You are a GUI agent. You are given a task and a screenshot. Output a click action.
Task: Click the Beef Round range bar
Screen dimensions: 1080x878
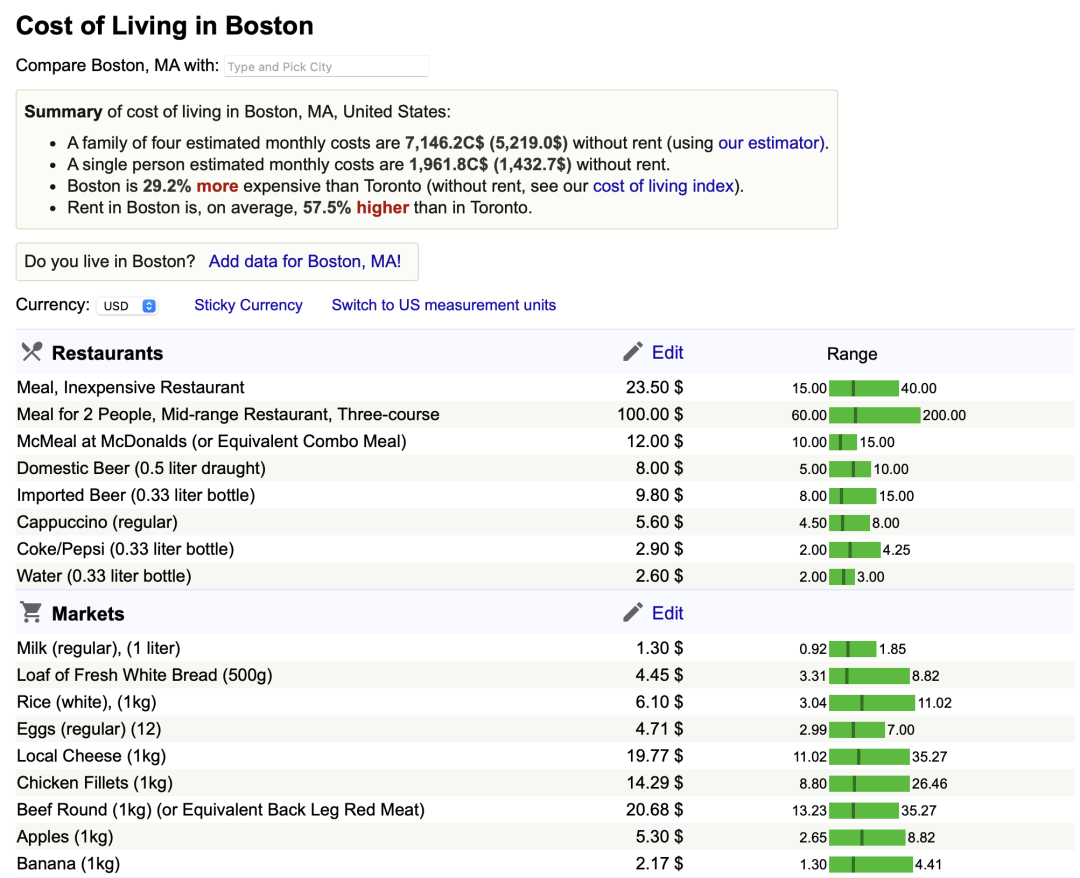[864, 810]
